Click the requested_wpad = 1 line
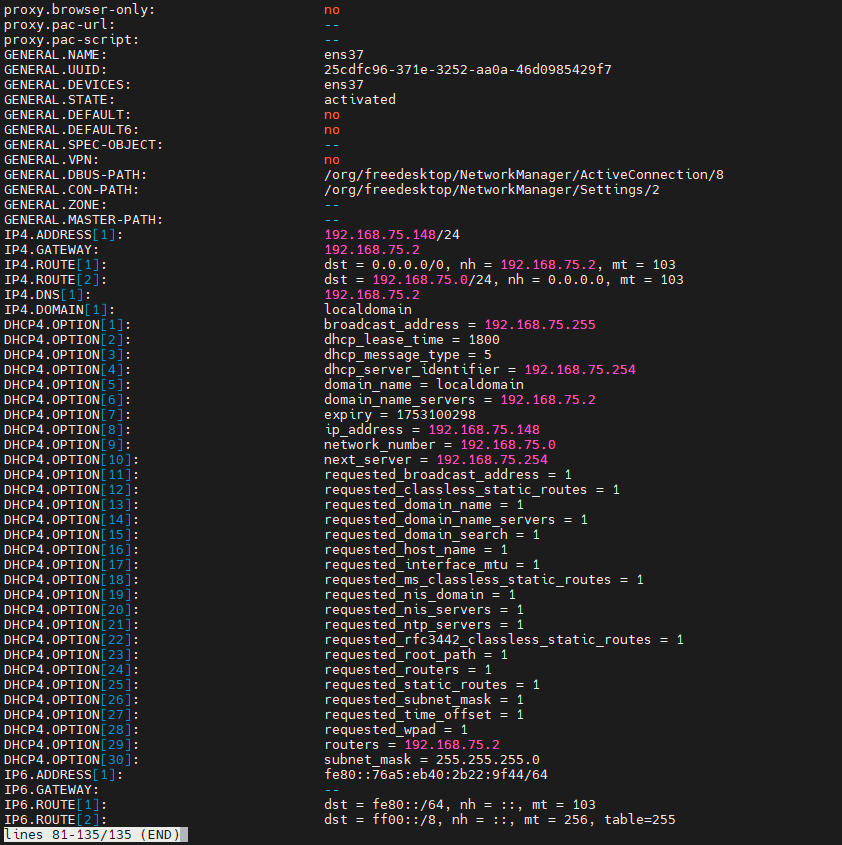 pyautogui.click(x=396, y=730)
